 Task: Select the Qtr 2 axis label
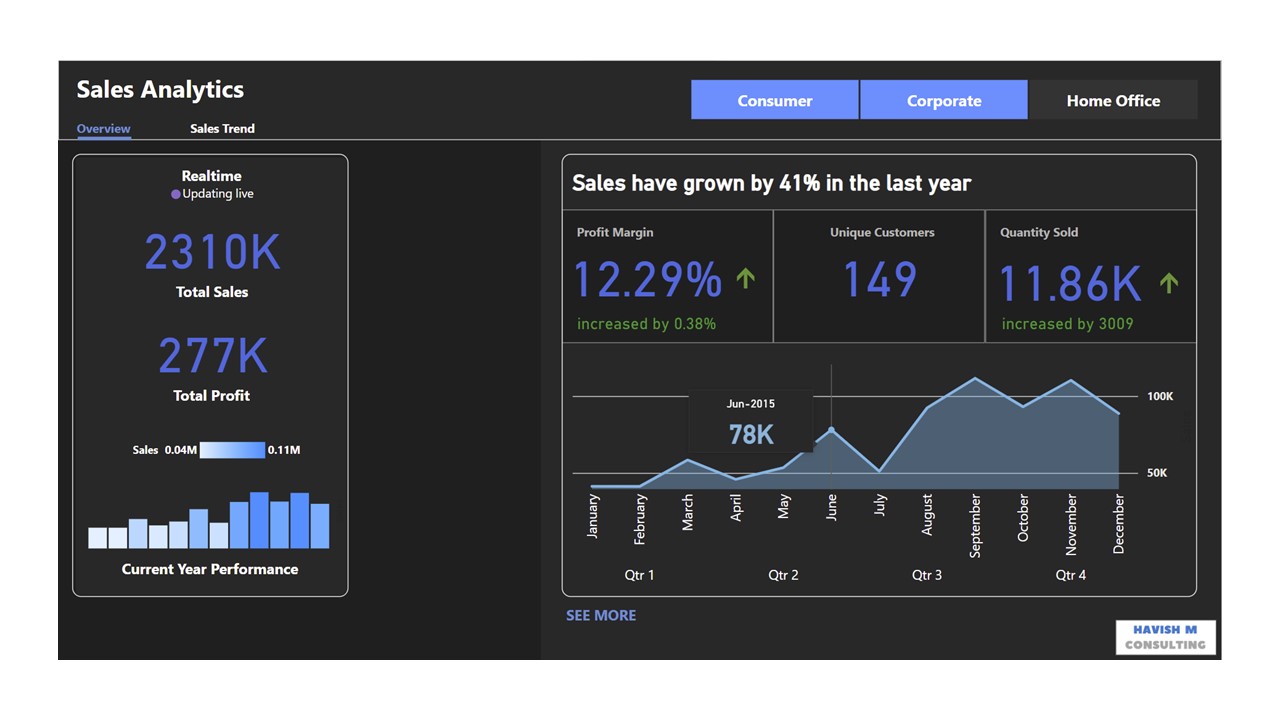[783, 575]
